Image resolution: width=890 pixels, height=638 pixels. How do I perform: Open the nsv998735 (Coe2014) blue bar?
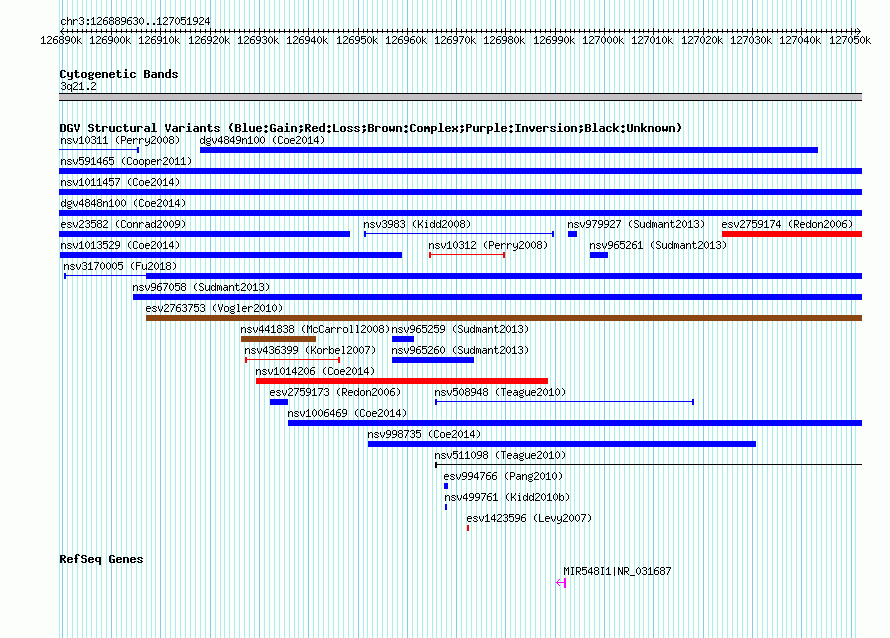562,444
